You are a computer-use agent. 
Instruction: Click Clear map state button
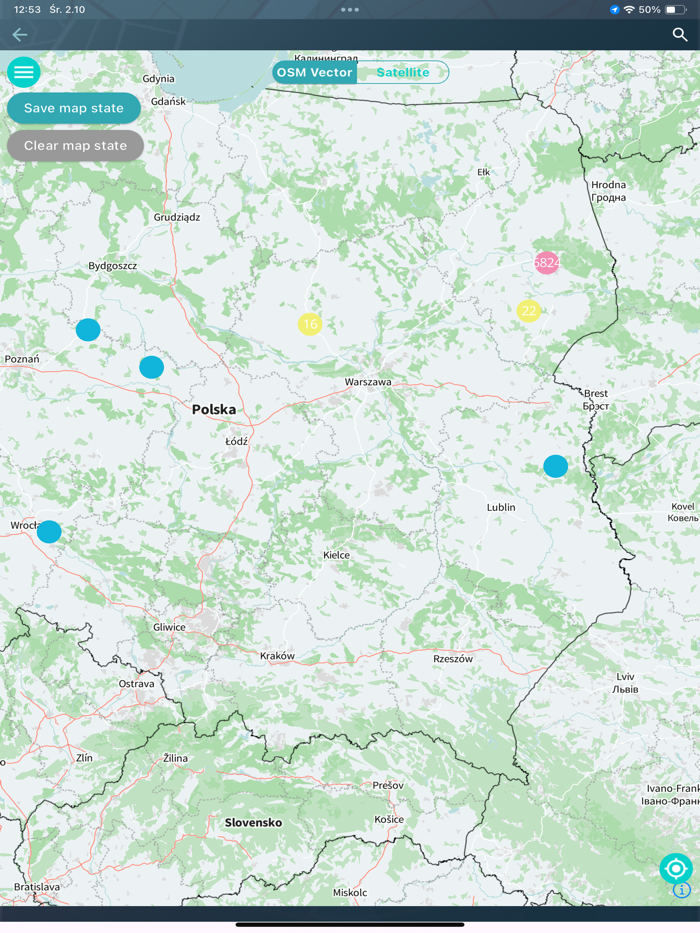coord(76,146)
